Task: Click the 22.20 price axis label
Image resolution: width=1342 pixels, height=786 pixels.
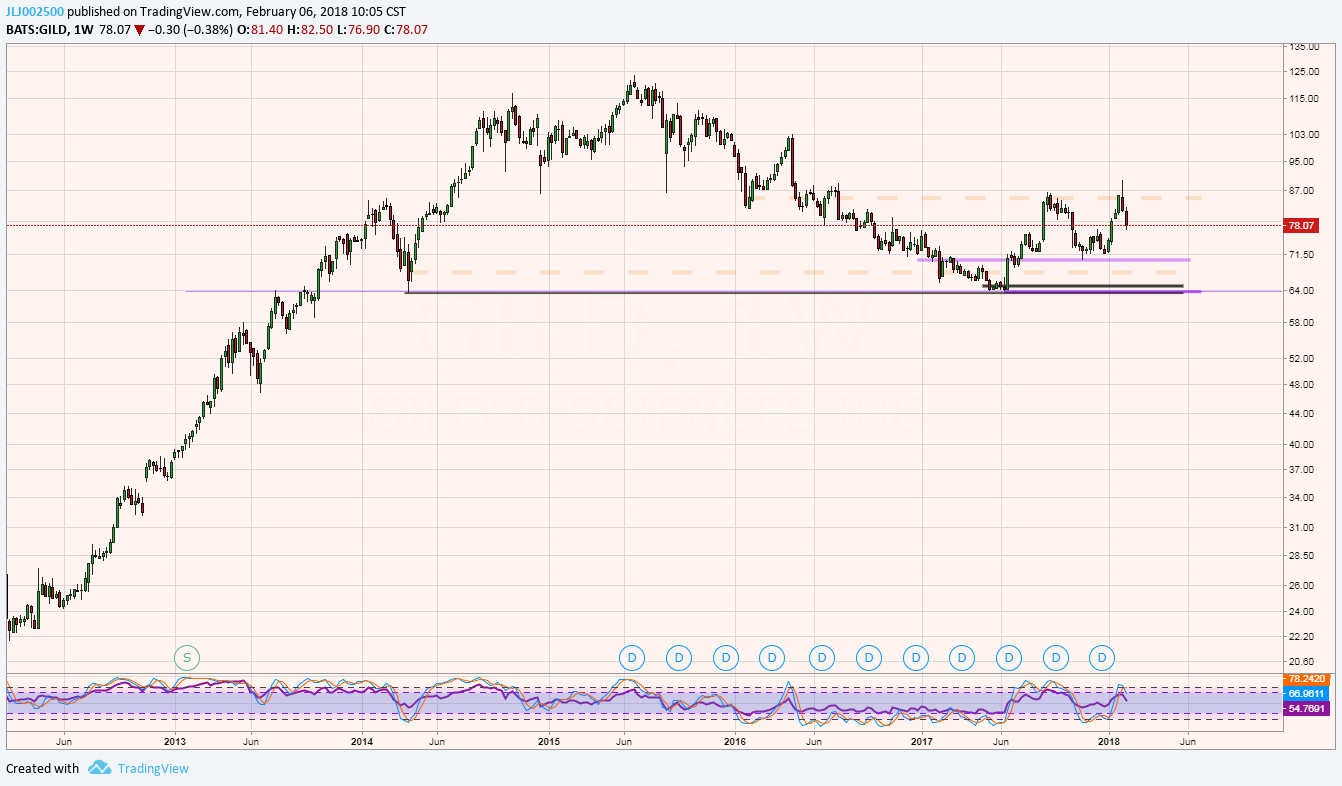Action: coord(1303,636)
